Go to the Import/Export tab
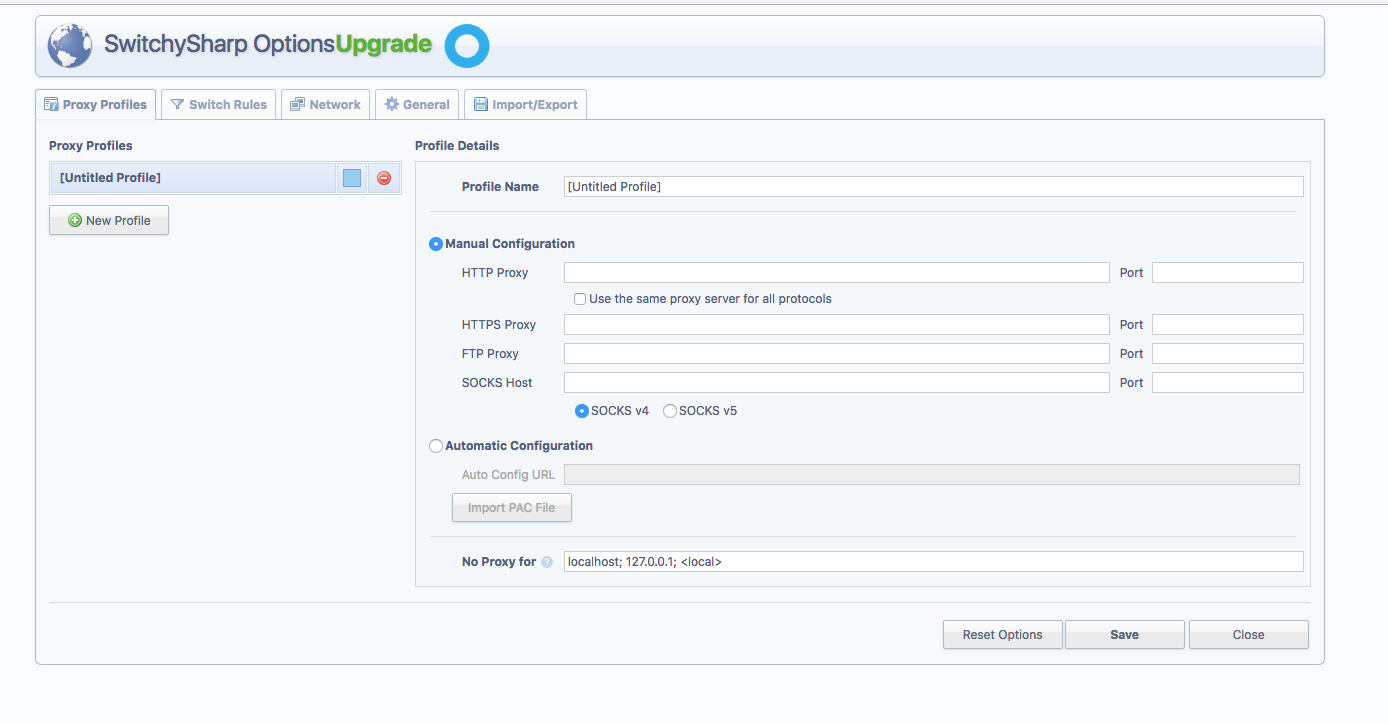 tap(525, 104)
